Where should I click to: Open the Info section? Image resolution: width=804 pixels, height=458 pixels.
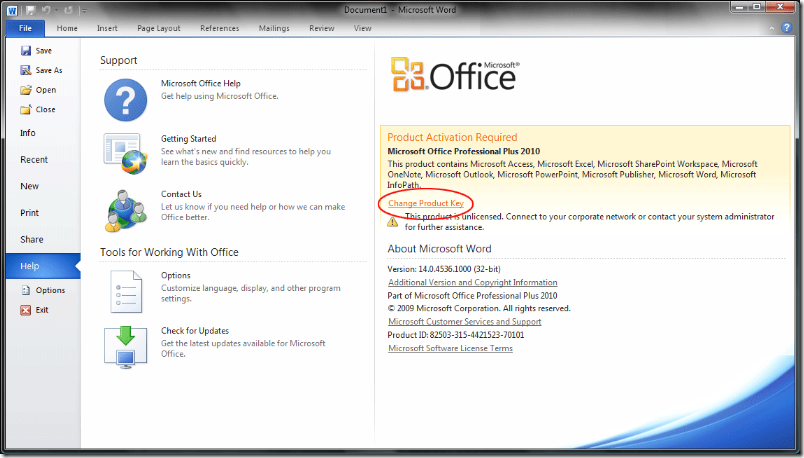pyautogui.click(x=44, y=133)
